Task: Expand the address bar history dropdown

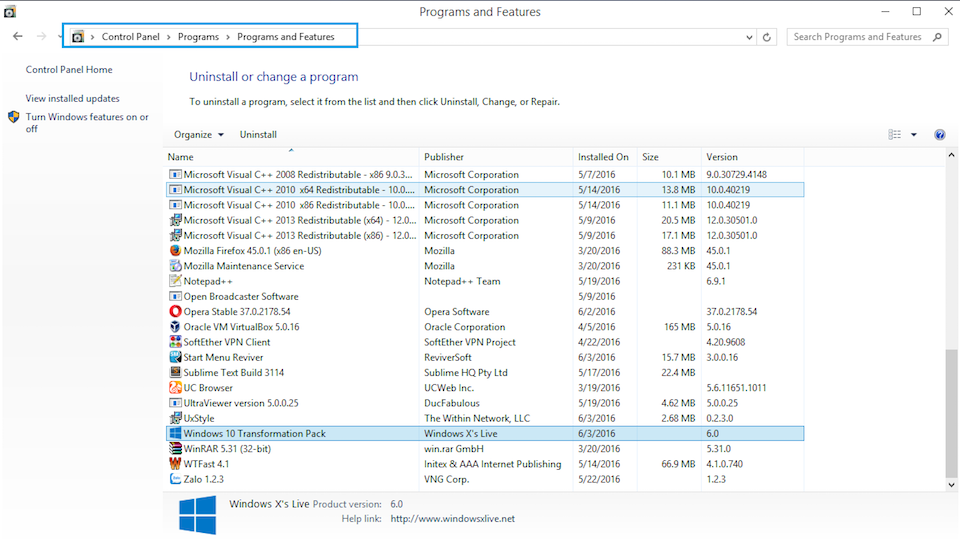Action: coord(749,37)
